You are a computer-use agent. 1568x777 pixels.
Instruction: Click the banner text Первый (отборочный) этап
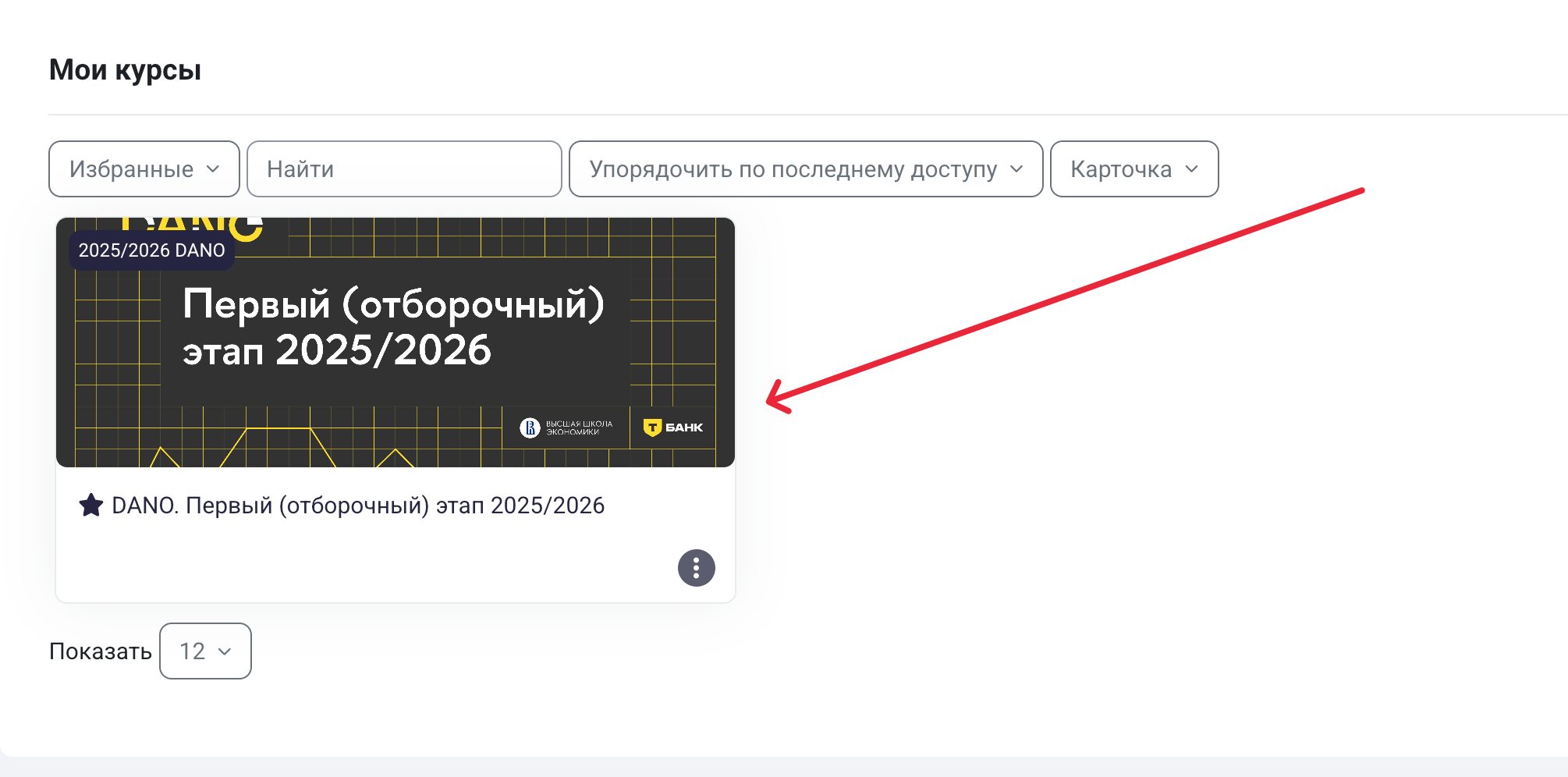pos(393,326)
